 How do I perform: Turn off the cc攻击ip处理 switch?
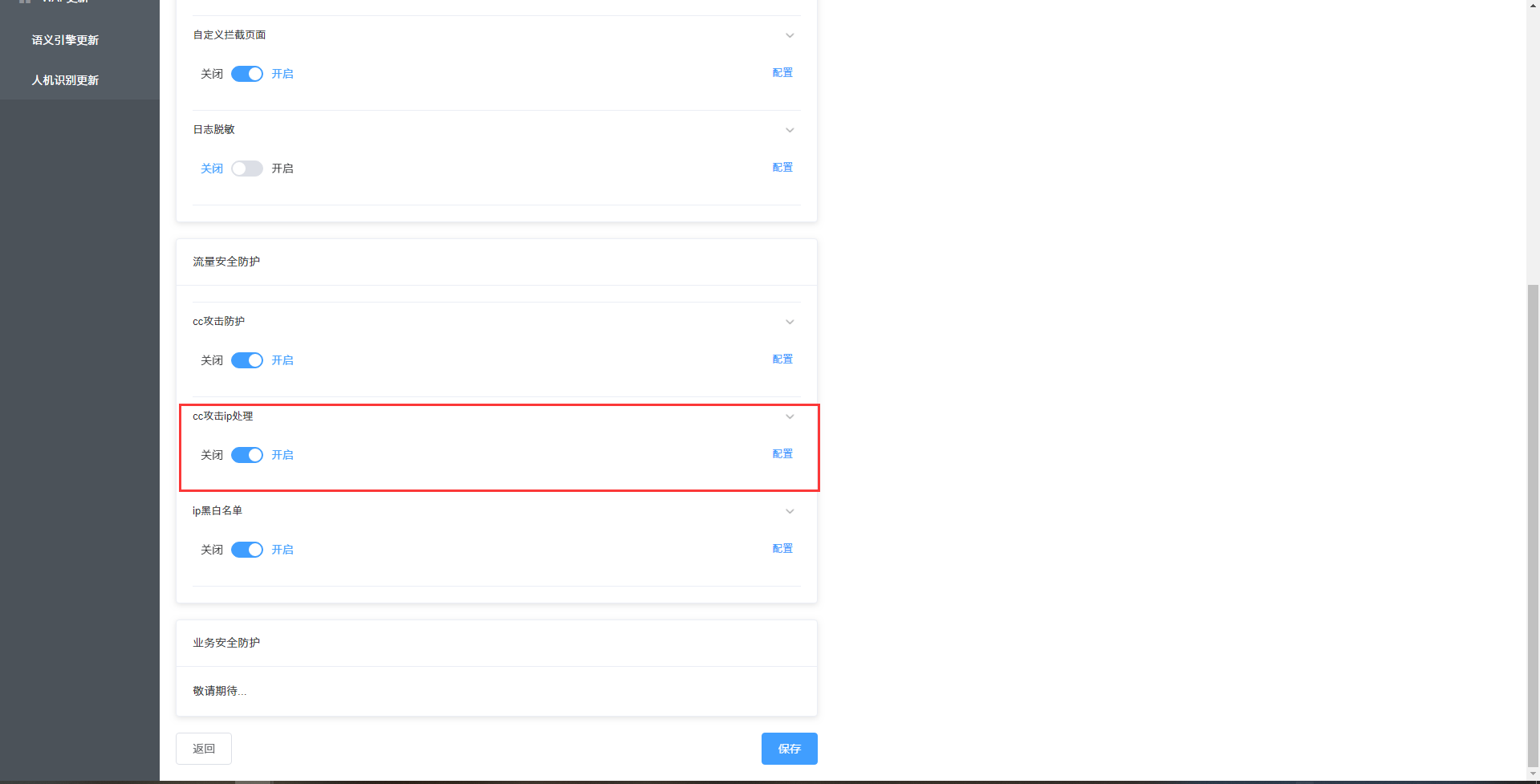point(247,455)
